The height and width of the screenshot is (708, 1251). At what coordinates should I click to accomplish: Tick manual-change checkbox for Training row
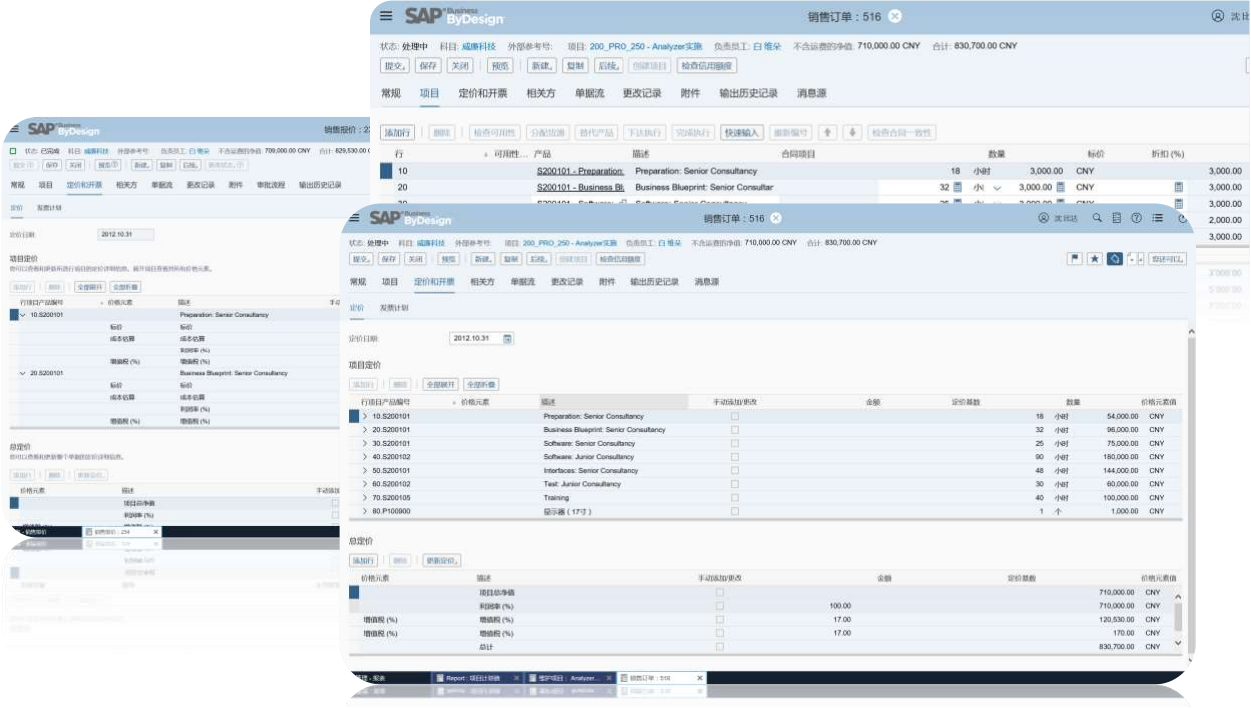[x=735, y=497]
